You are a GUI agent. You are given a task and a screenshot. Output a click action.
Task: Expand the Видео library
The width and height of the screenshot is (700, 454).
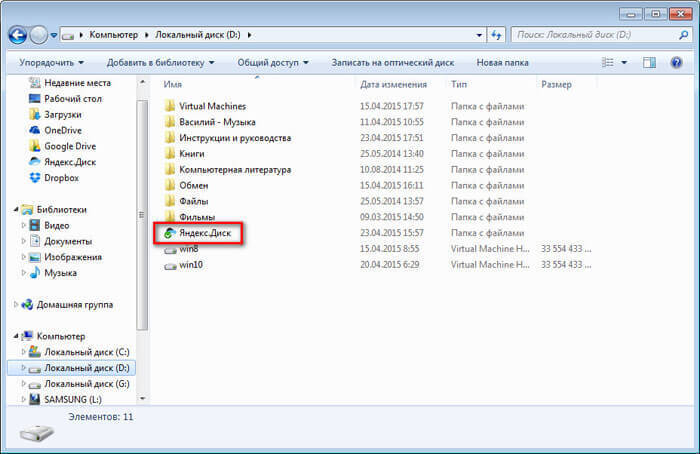[x=24, y=225]
